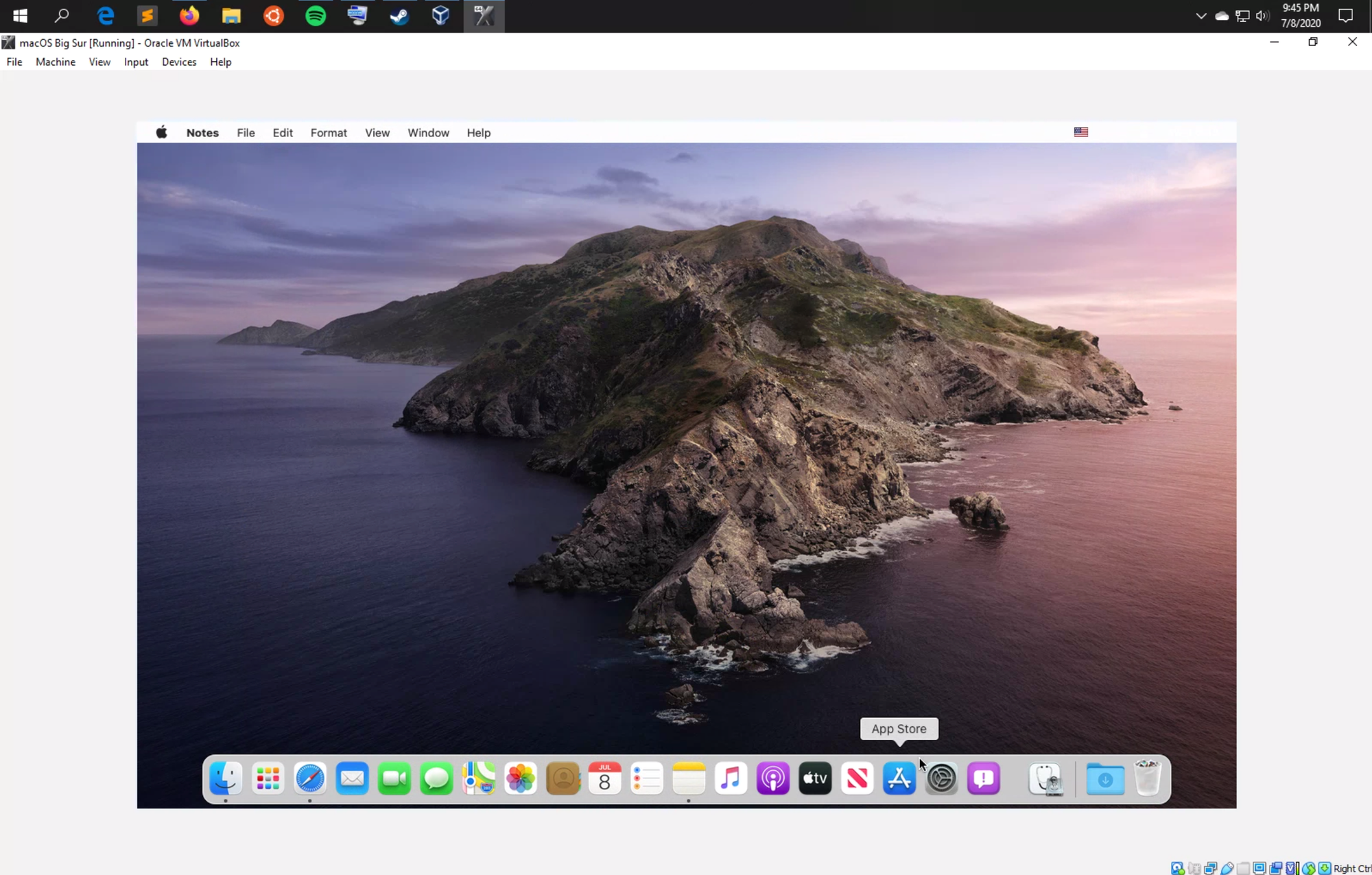Launch FaceTime from the dock
Screen dimensions: 1372x875
pyautogui.click(x=394, y=778)
